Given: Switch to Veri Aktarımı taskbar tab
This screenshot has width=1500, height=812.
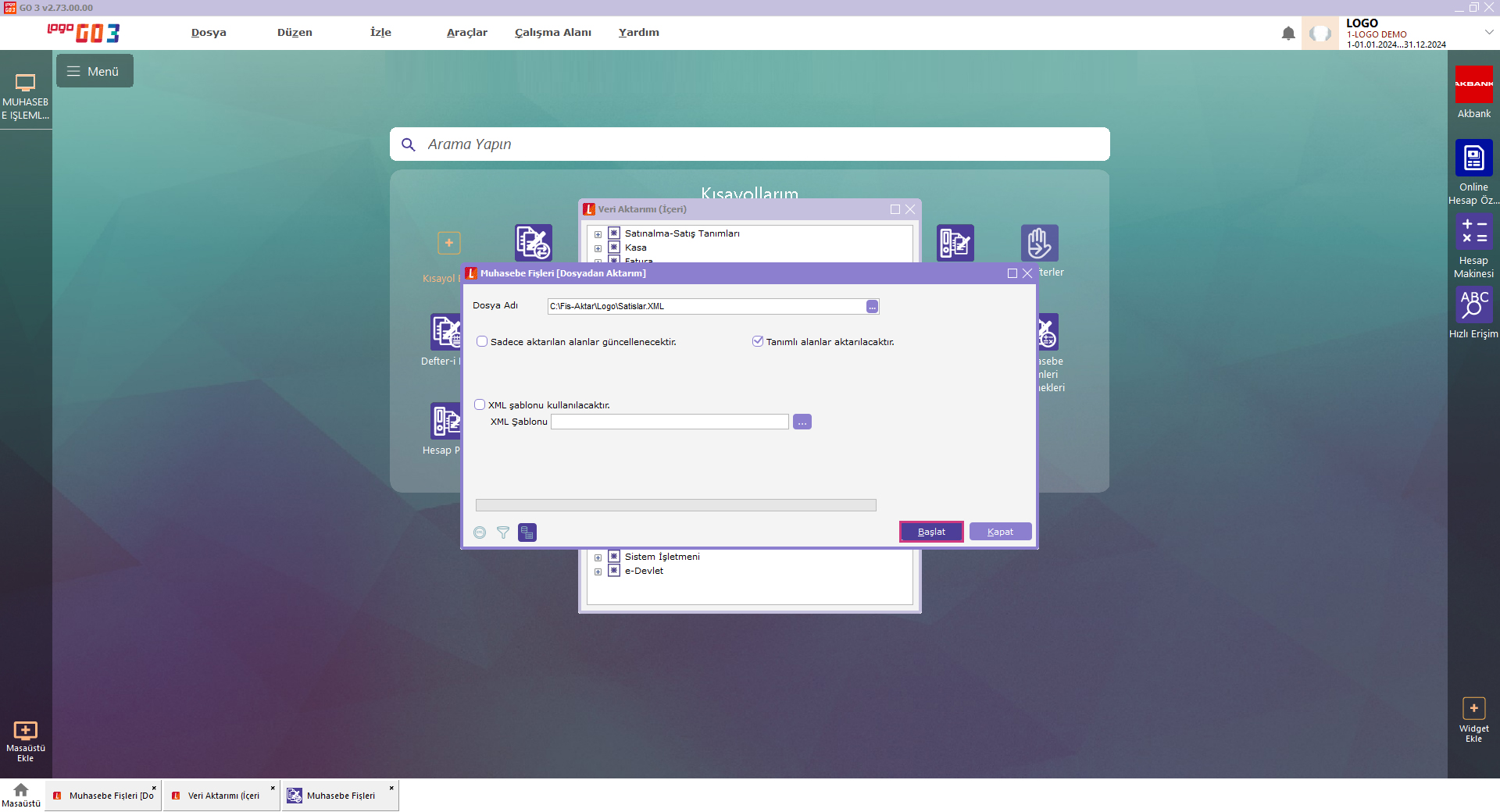Looking at the screenshot, I should (223, 796).
